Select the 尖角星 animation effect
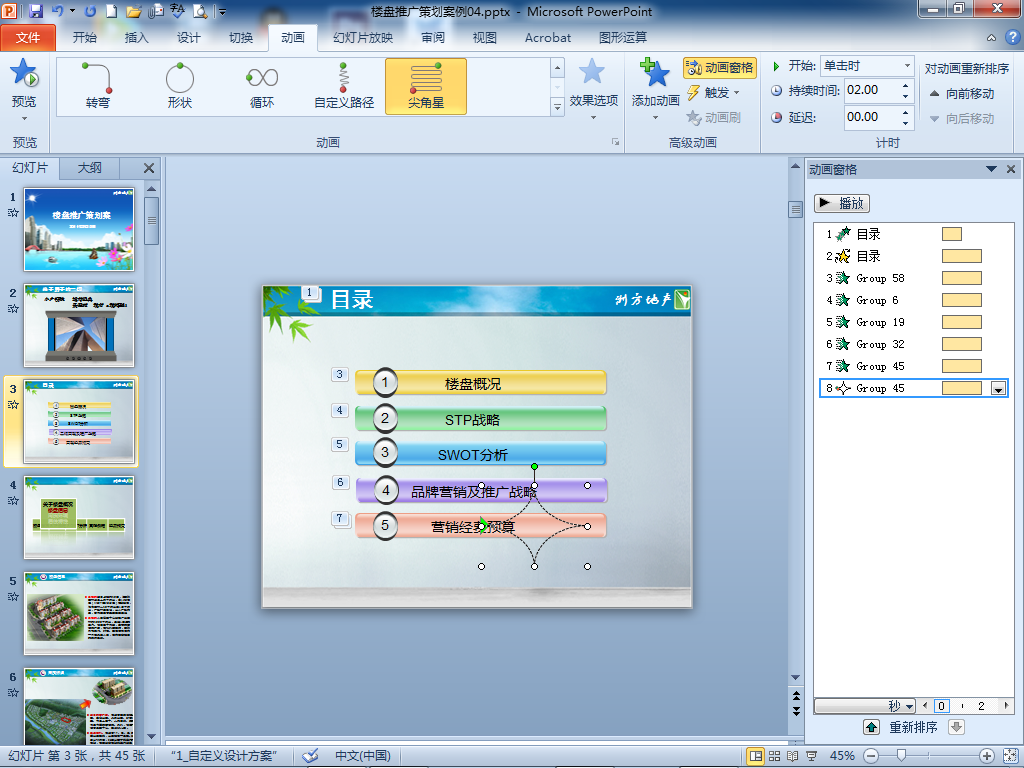This screenshot has height=768, width=1024. pos(426,86)
